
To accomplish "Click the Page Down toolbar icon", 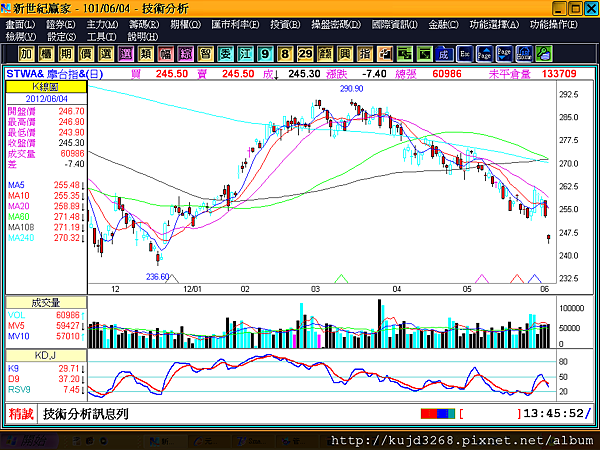I will pyautogui.click(x=504, y=54).
